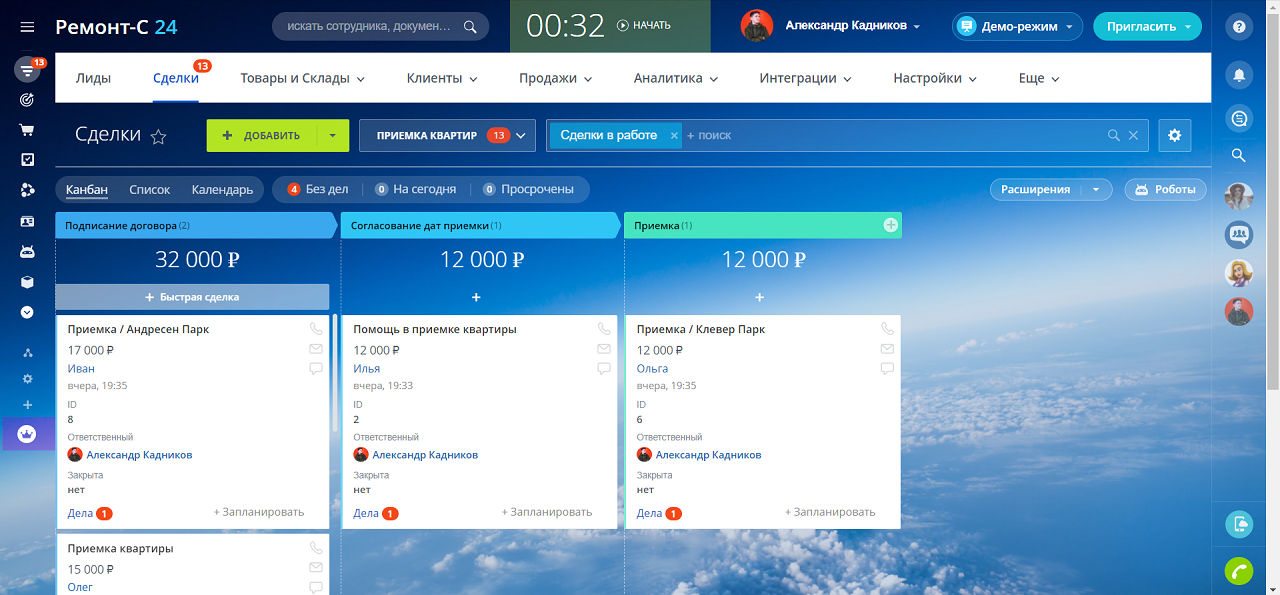Add Сделки page to favorites star
The image size is (1280, 595).
[x=158, y=137]
